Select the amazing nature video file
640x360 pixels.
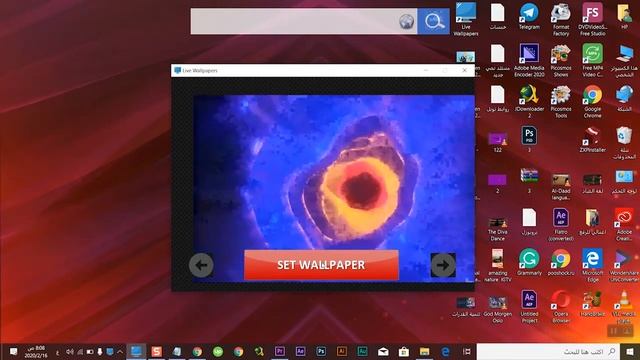(497, 265)
